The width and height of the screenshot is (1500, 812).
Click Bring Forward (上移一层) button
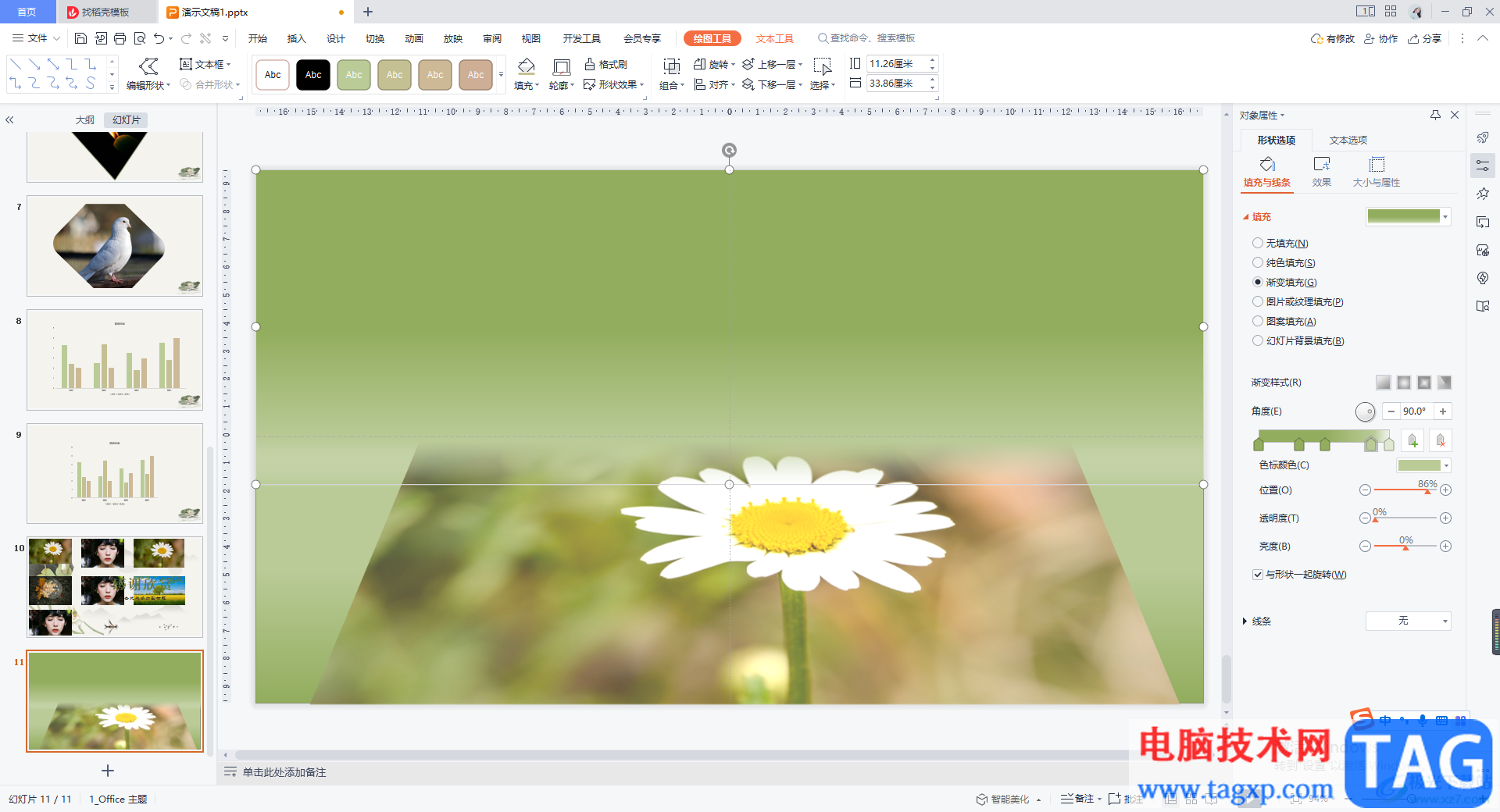[x=773, y=64]
